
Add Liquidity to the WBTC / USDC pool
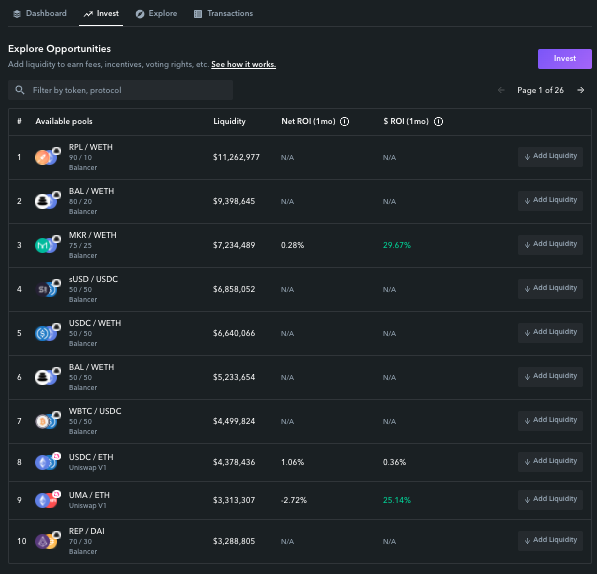550,421
